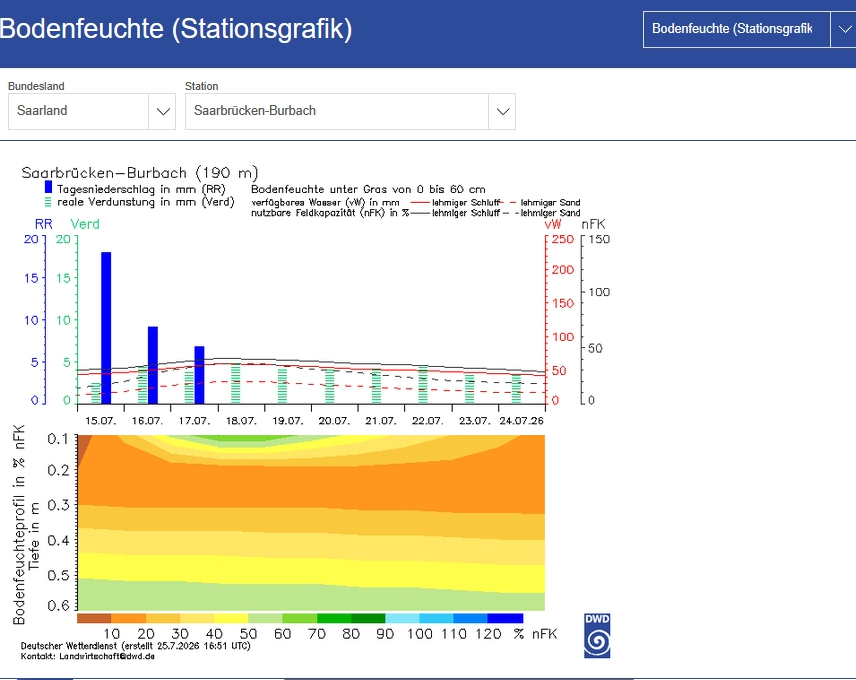Expand the Bundesland dropdown arrow

coord(162,111)
